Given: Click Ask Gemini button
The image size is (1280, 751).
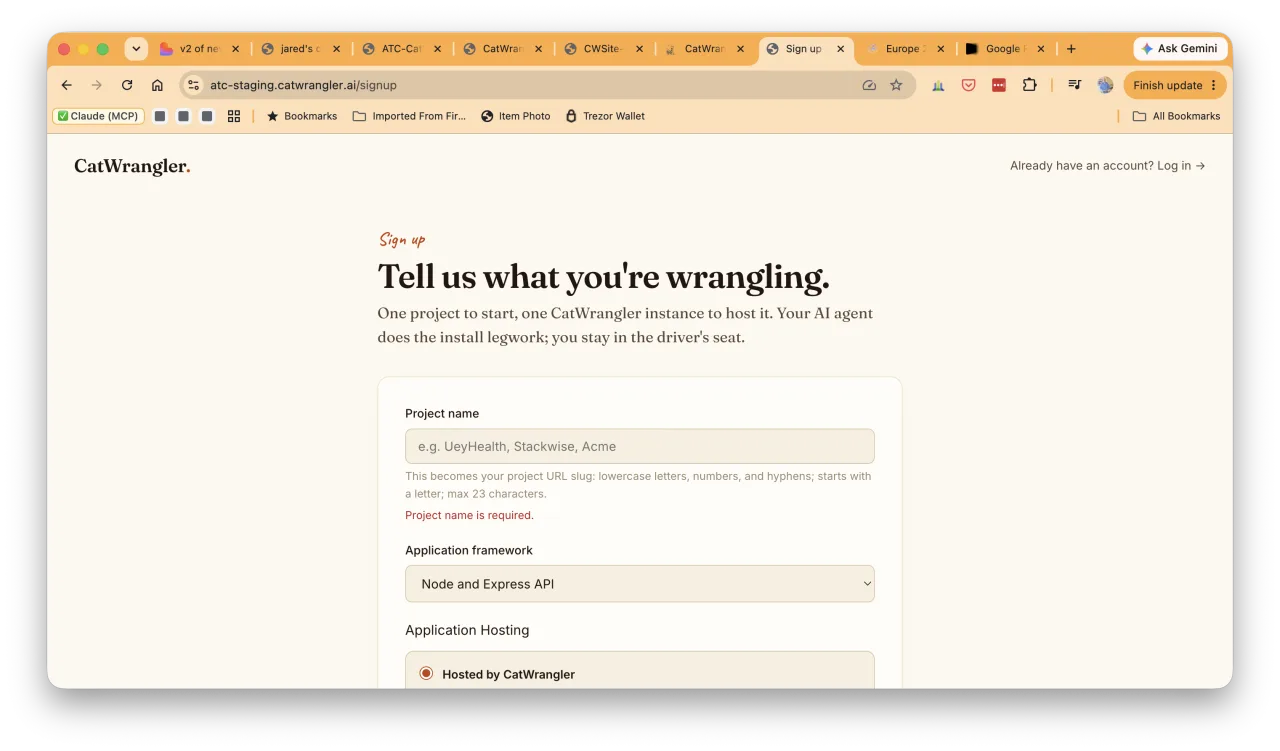Looking at the screenshot, I should [x=1180, y=48].
